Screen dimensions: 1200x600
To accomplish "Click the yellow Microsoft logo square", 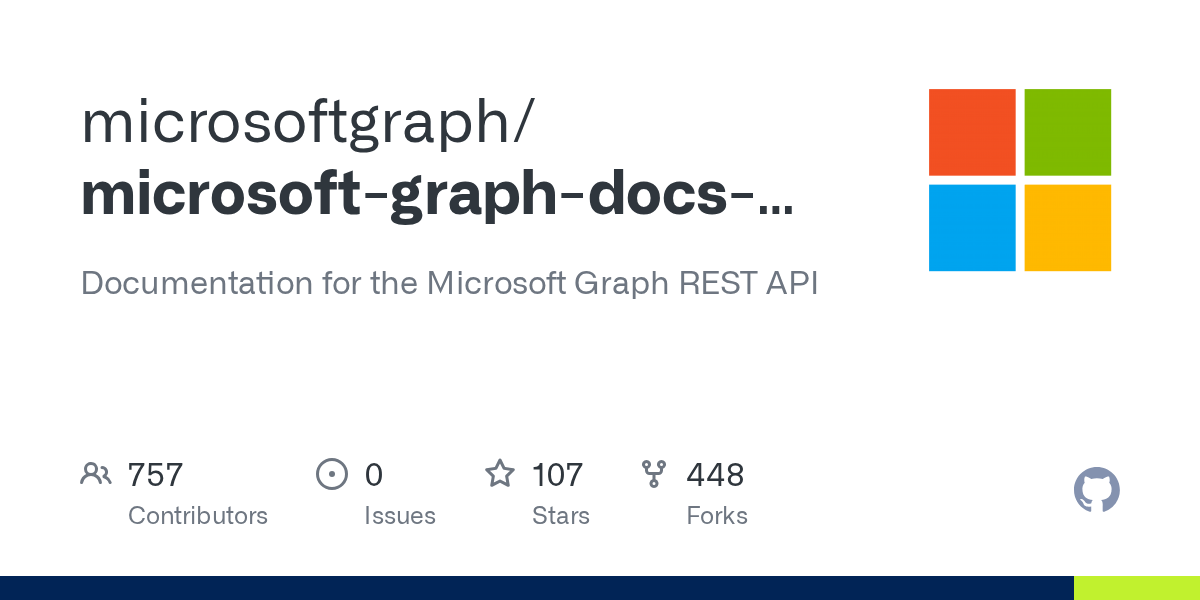I will pos(1068,228).
